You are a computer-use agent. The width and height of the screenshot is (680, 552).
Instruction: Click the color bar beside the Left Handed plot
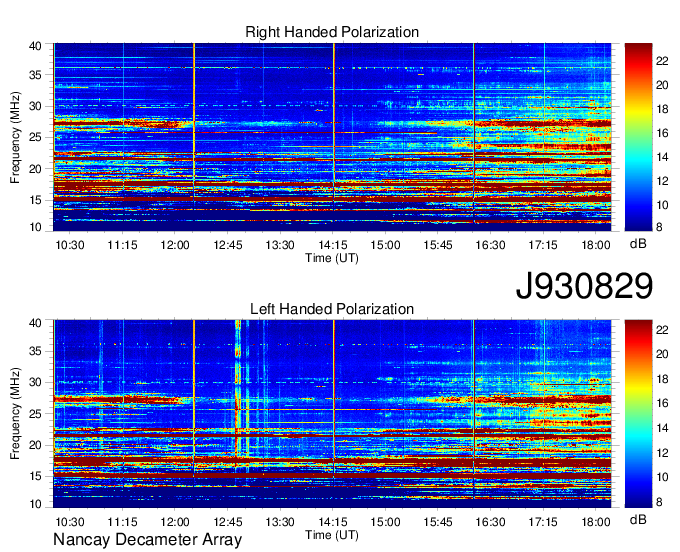638,414
